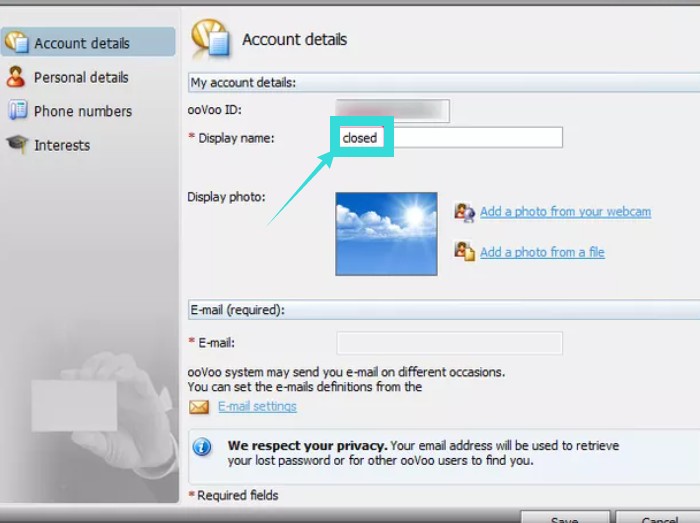Click the We respect your privacy text
The width and height of the screenshot is (700, 523).
click(x=307, y=445)
